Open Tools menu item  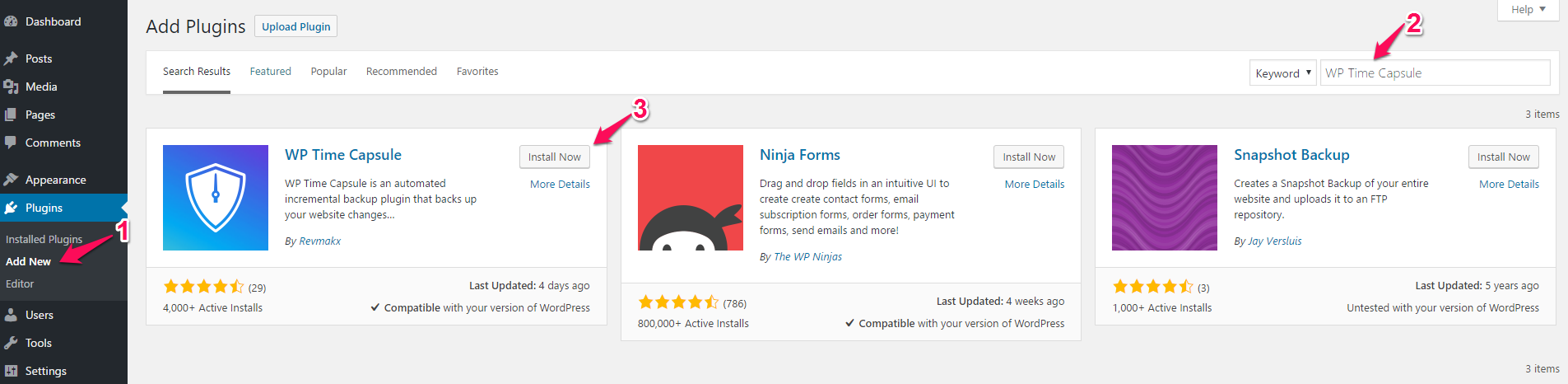click(63, 343)
